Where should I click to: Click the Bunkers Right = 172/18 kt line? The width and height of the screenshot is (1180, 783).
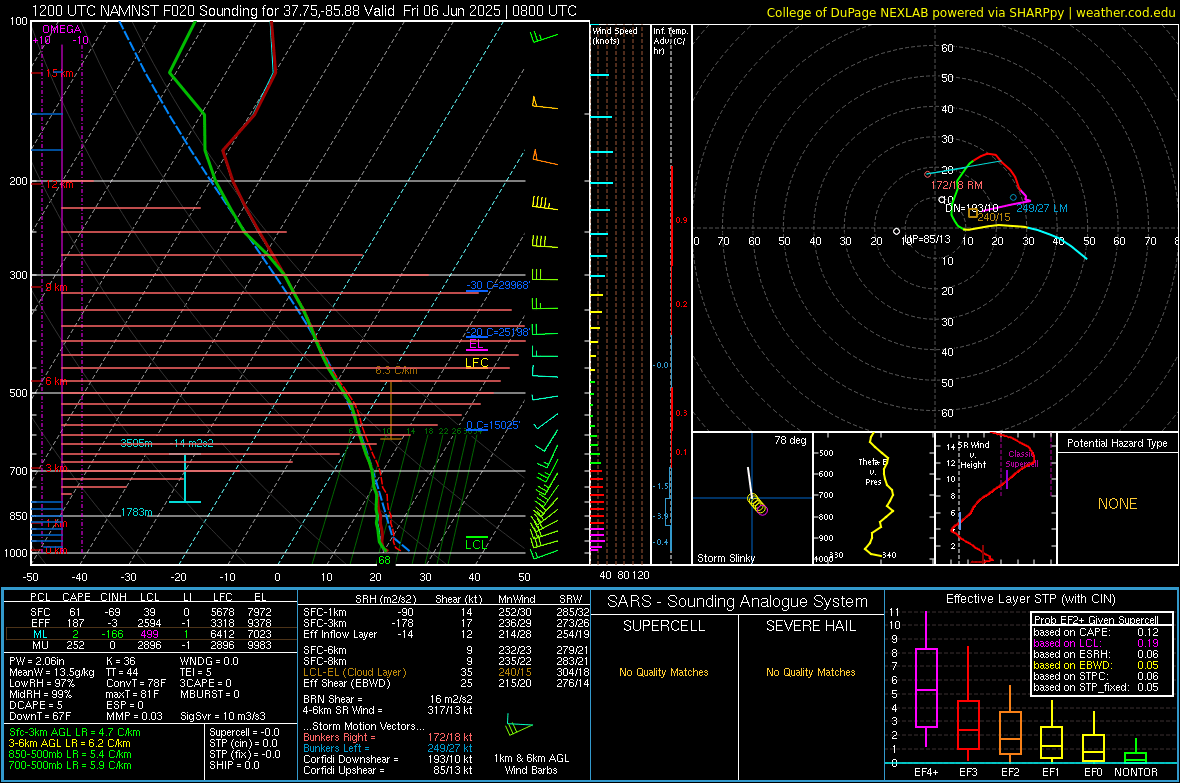[388, 737]
